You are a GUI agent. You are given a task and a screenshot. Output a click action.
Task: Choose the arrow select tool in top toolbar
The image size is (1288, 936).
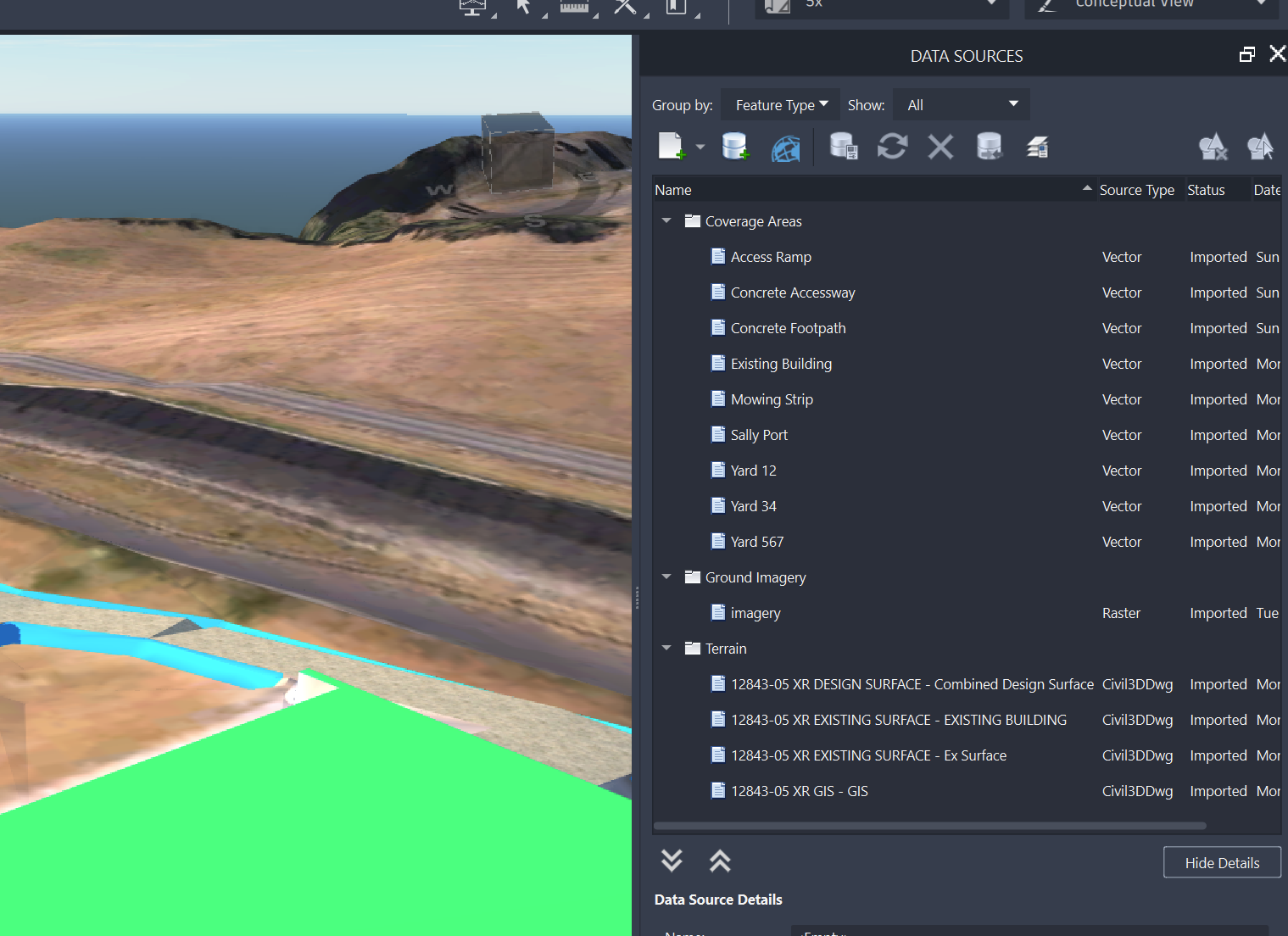523,7
